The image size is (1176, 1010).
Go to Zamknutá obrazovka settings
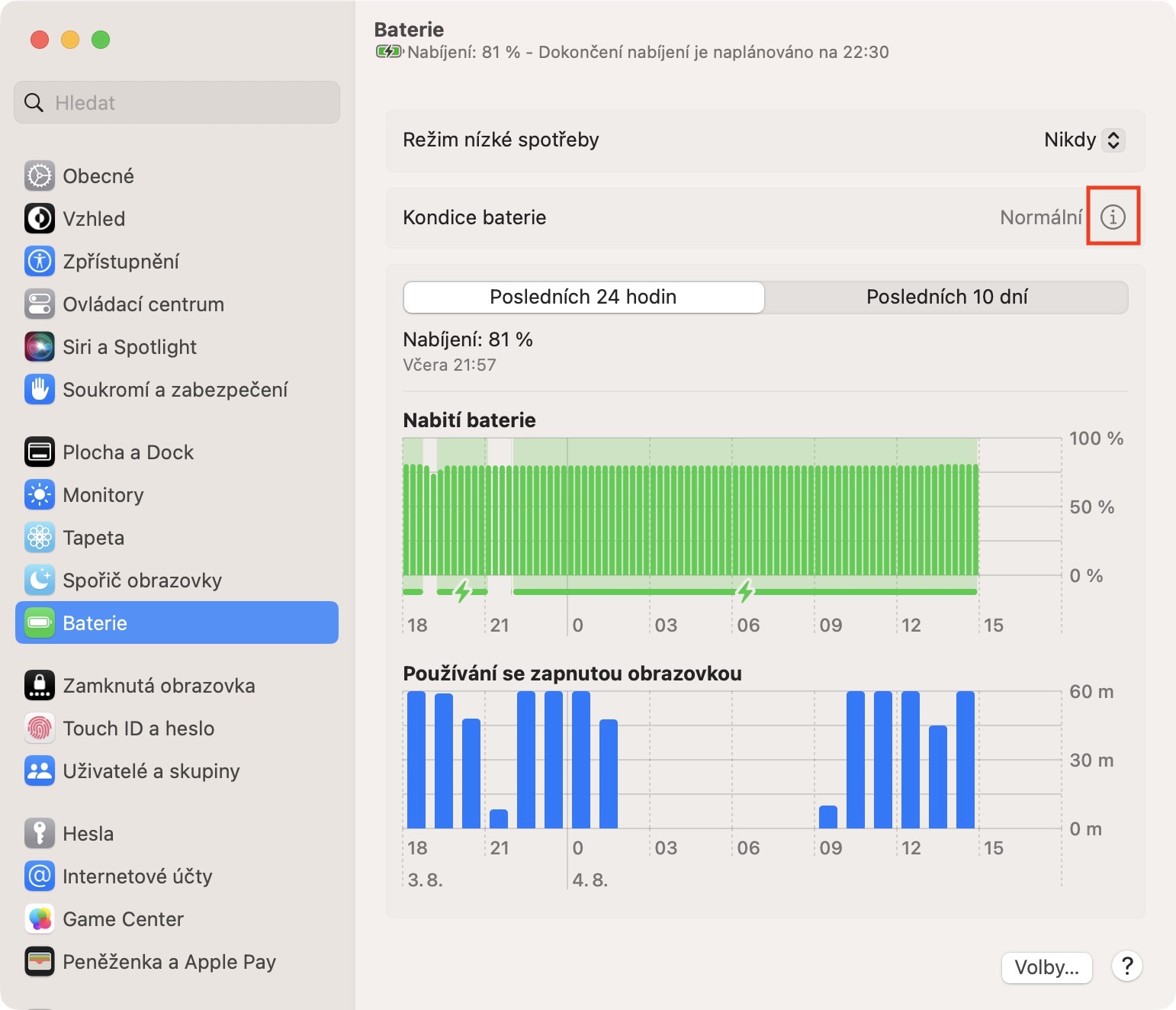click(x=158, y=686)
